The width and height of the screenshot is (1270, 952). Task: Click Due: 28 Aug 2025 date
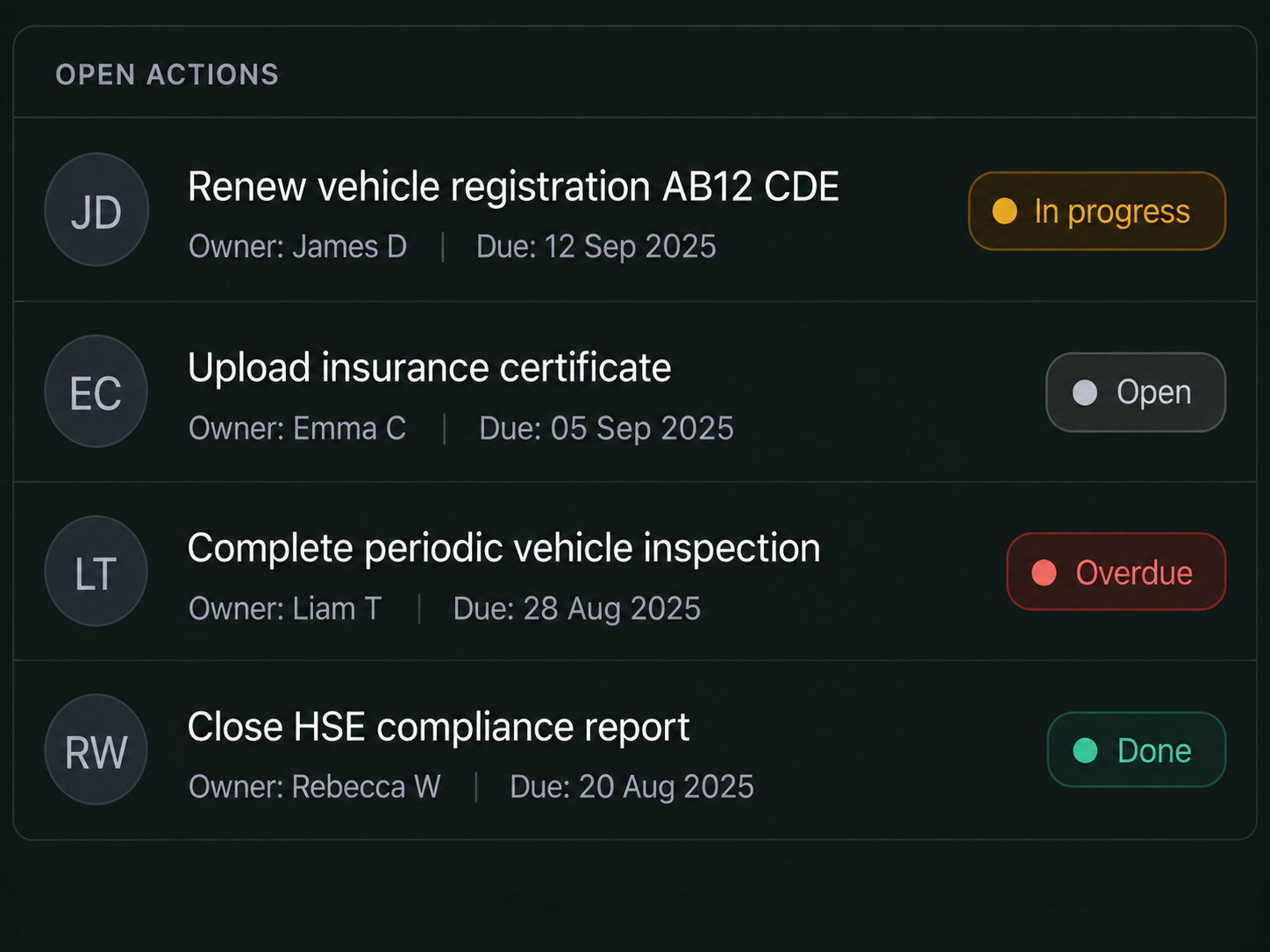coord(577,608)
